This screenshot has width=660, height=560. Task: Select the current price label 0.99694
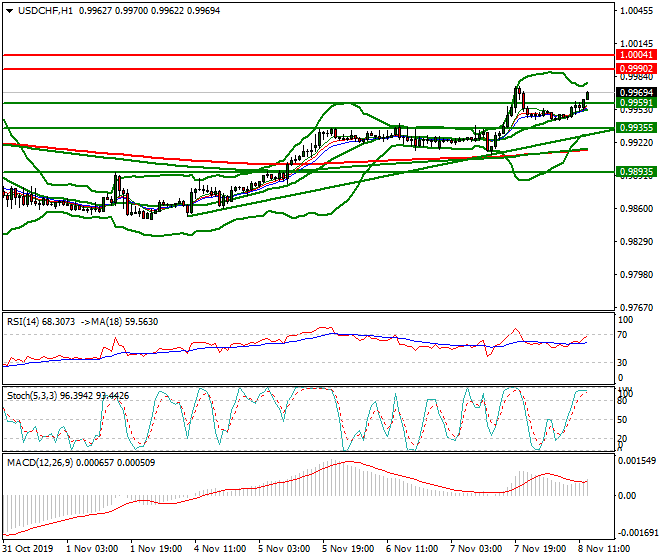[x=636, y=92]
